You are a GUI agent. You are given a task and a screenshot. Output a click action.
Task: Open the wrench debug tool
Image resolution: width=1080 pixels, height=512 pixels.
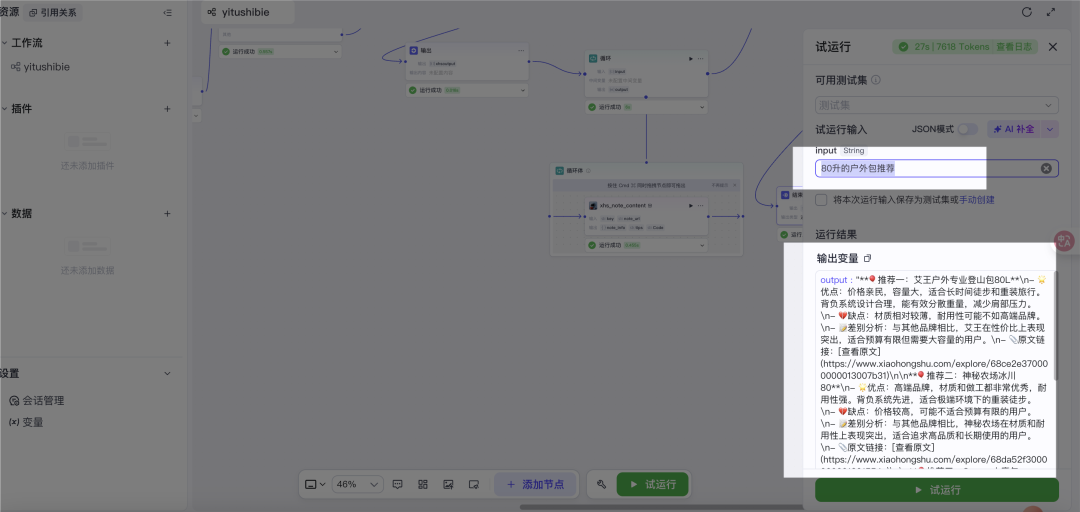coord(601,484)
